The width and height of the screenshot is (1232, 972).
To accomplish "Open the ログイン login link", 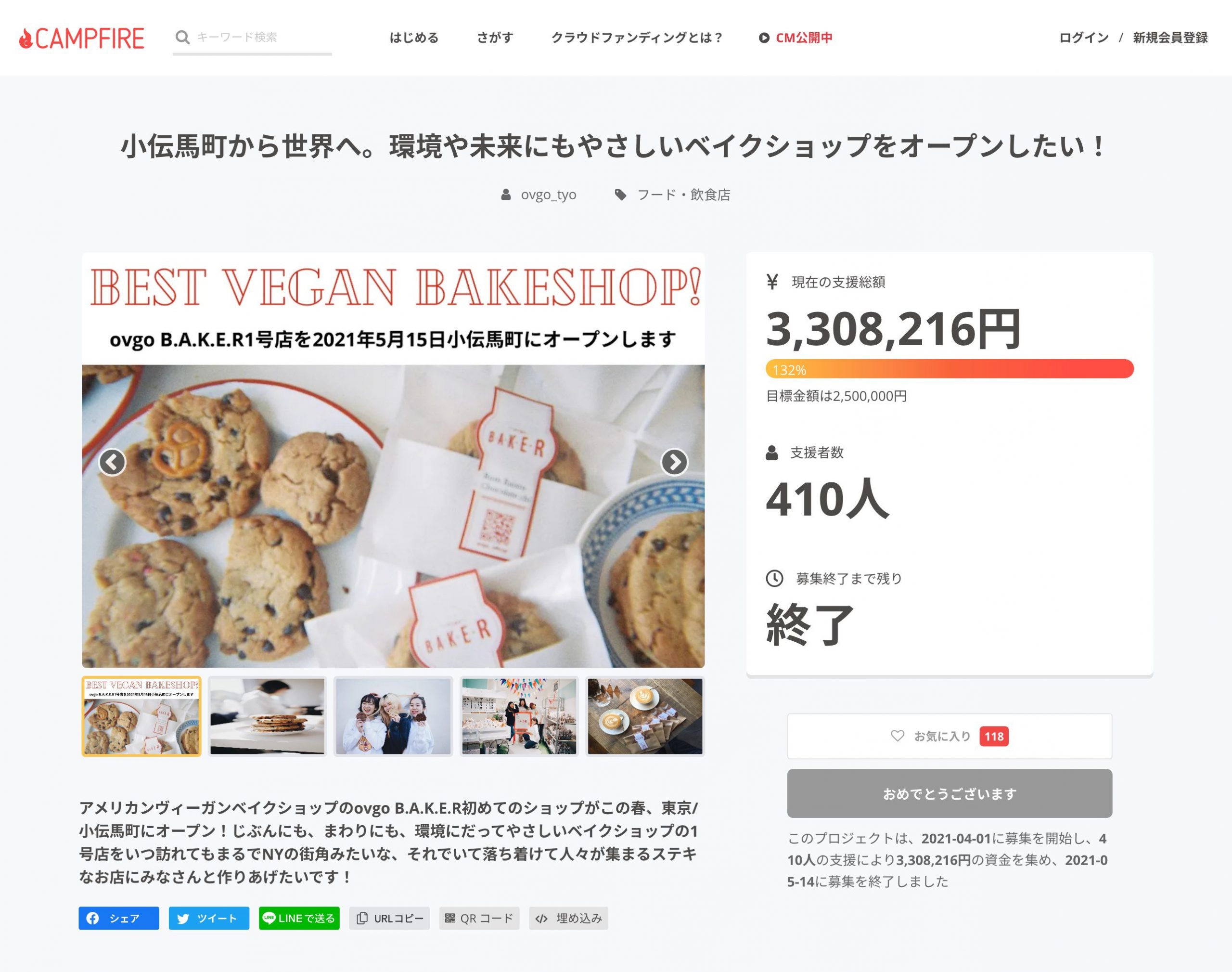I will click(1084, 38).
